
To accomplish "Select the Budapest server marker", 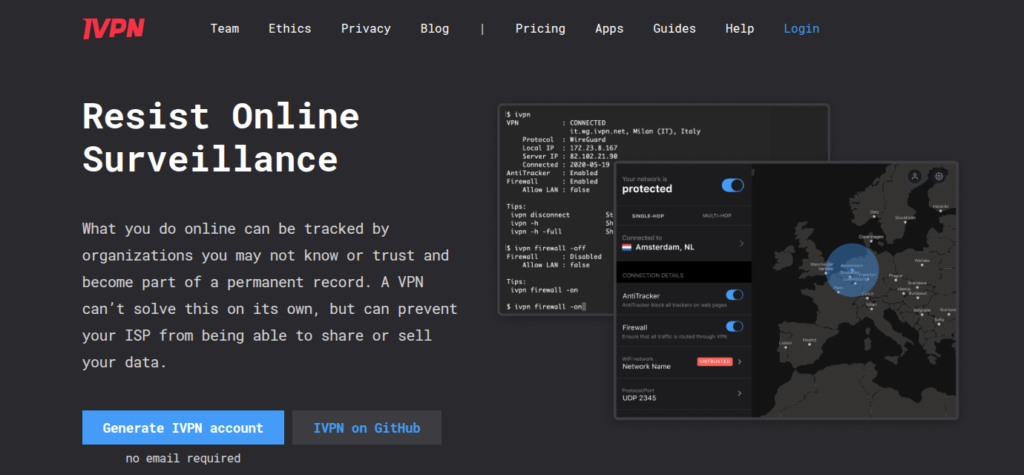I will (918, 297).
